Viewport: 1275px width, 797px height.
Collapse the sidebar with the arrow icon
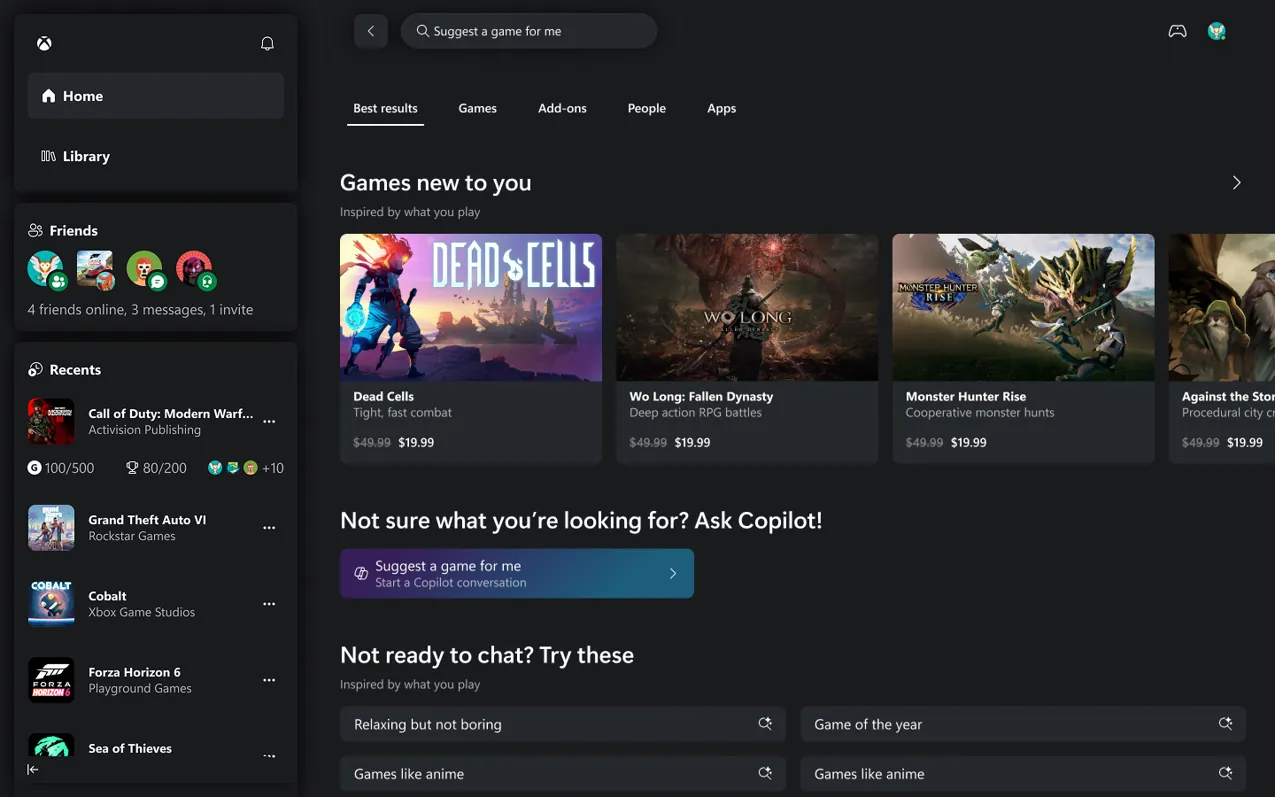click(33, 769)
